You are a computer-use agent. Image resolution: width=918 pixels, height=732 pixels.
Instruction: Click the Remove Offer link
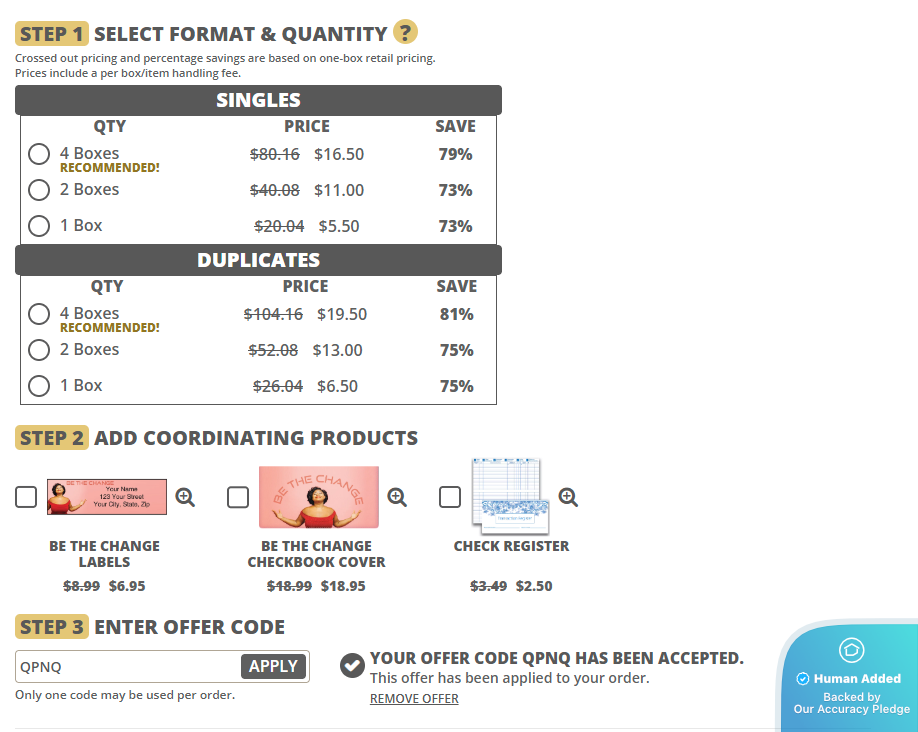414,699
